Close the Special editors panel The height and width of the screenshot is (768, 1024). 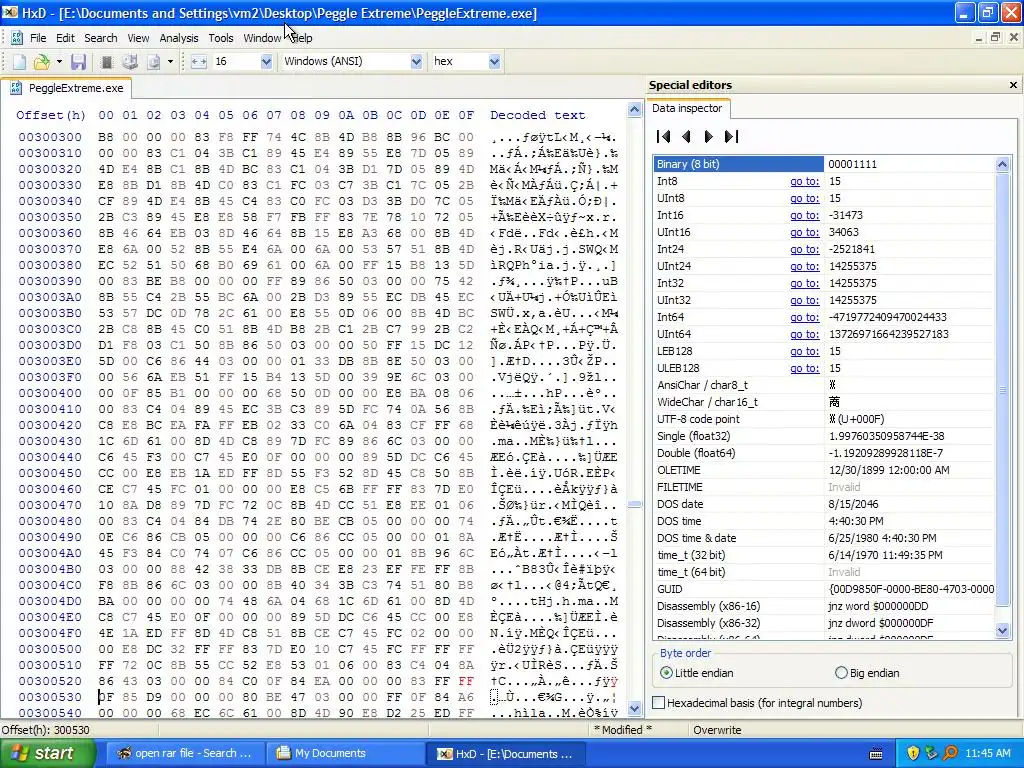pyautogui.click(x=1014, y=85)
